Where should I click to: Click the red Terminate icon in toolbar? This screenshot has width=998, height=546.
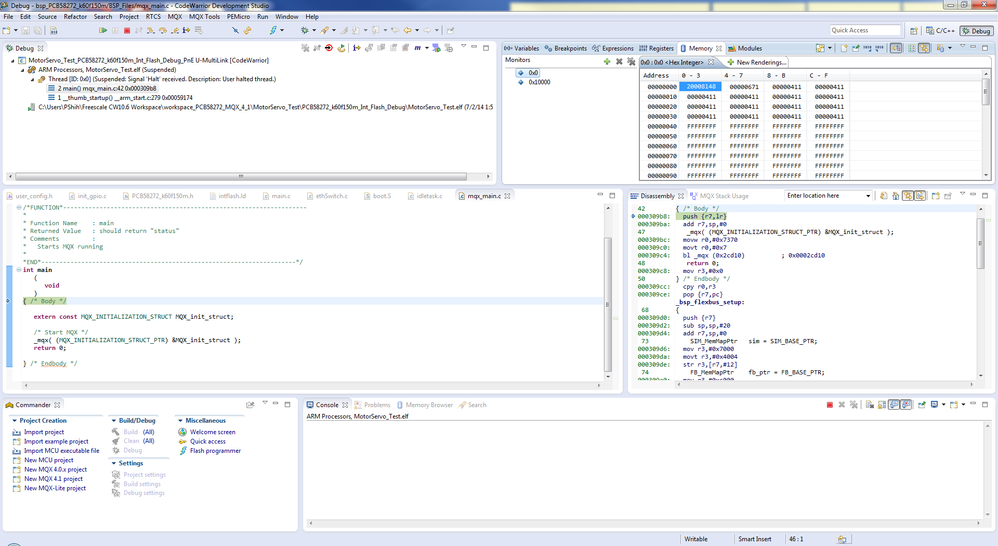pyautogui.click(x=126, y=30)
